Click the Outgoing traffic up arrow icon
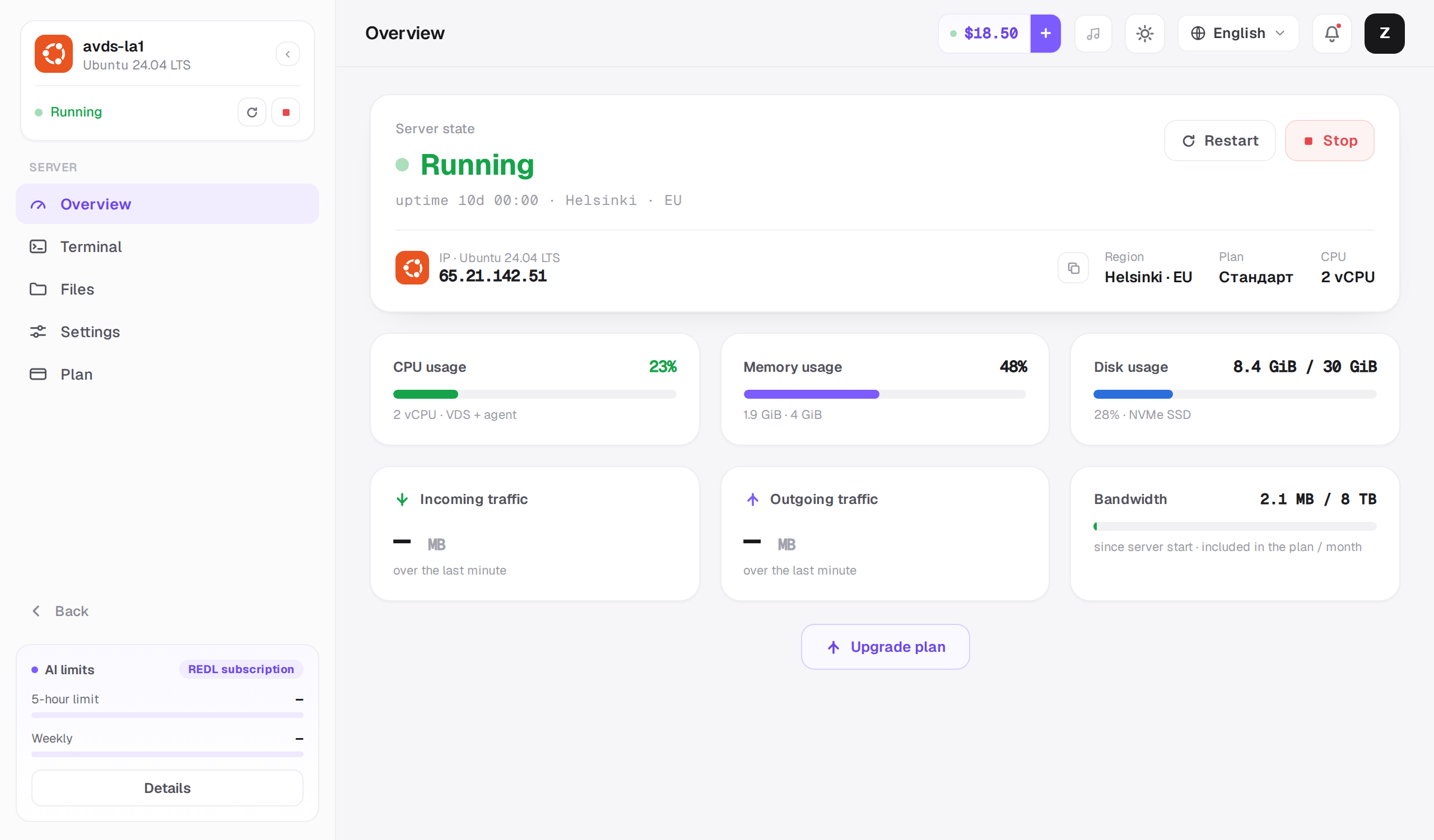This screenshot has height=840, width=1434. 752,500
